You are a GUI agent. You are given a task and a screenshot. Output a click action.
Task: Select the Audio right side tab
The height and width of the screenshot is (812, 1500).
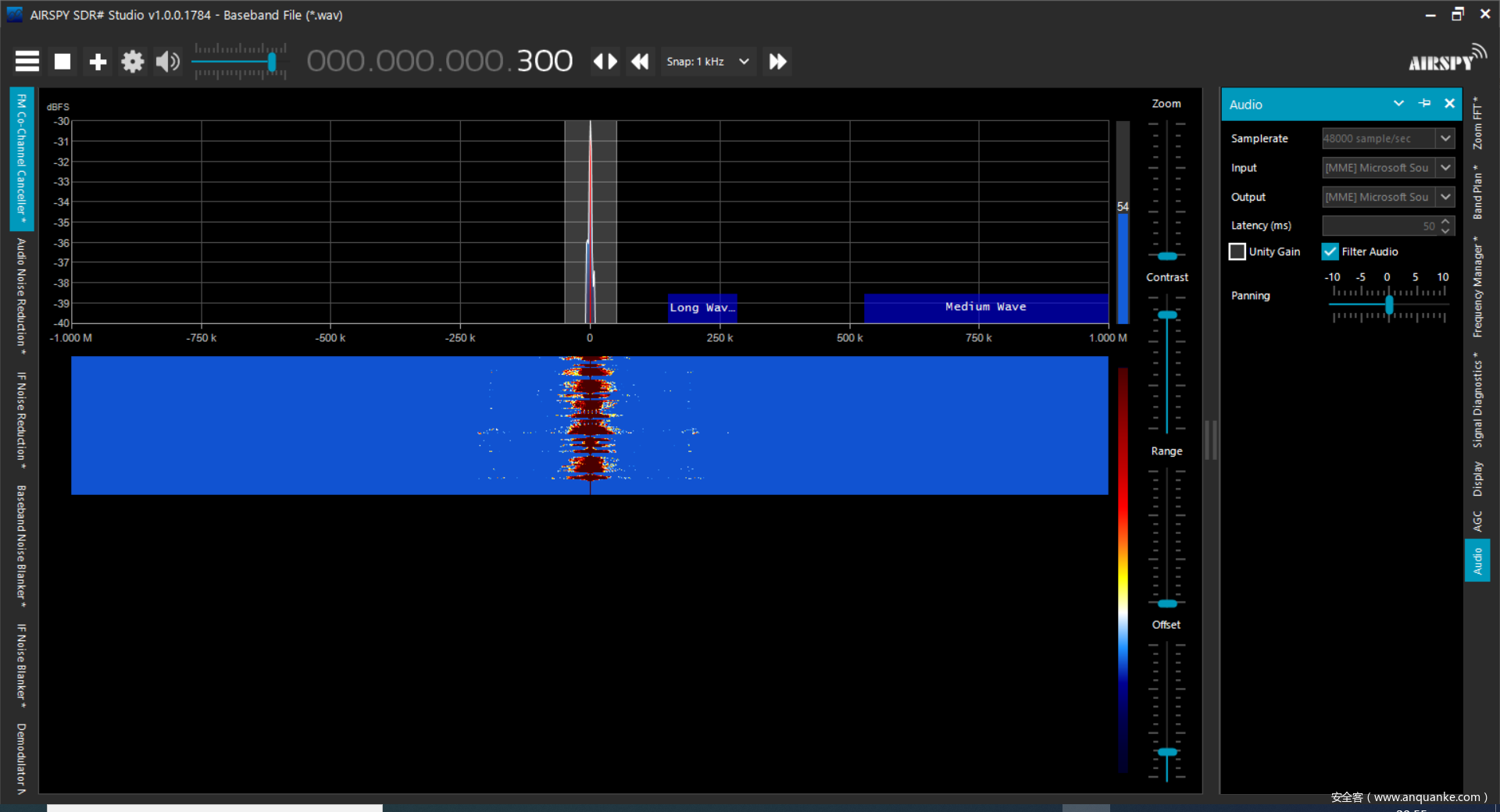pyautogui.click(x=1477, y=561)
